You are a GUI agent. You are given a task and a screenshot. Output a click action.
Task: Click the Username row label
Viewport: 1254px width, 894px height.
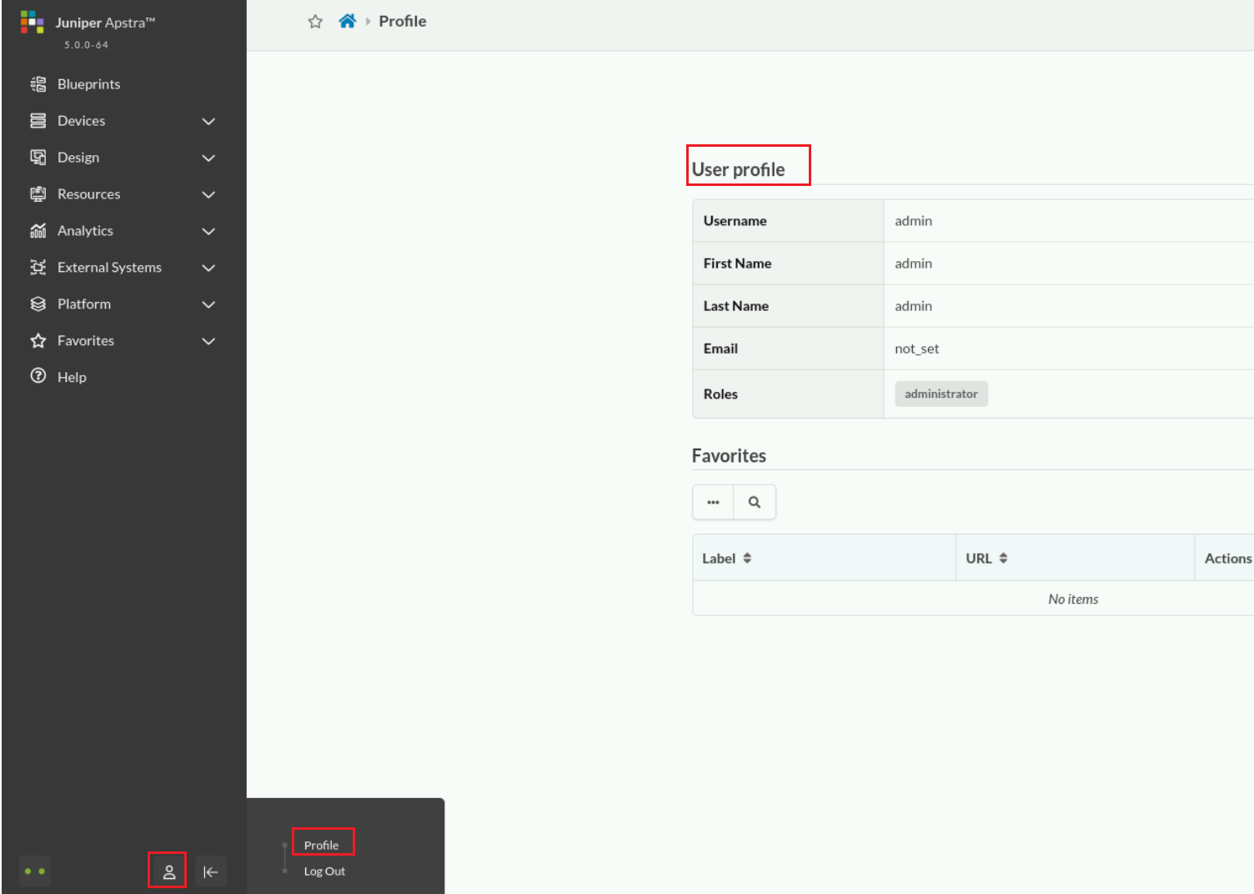pyautogui.click(x=735, y=221)
